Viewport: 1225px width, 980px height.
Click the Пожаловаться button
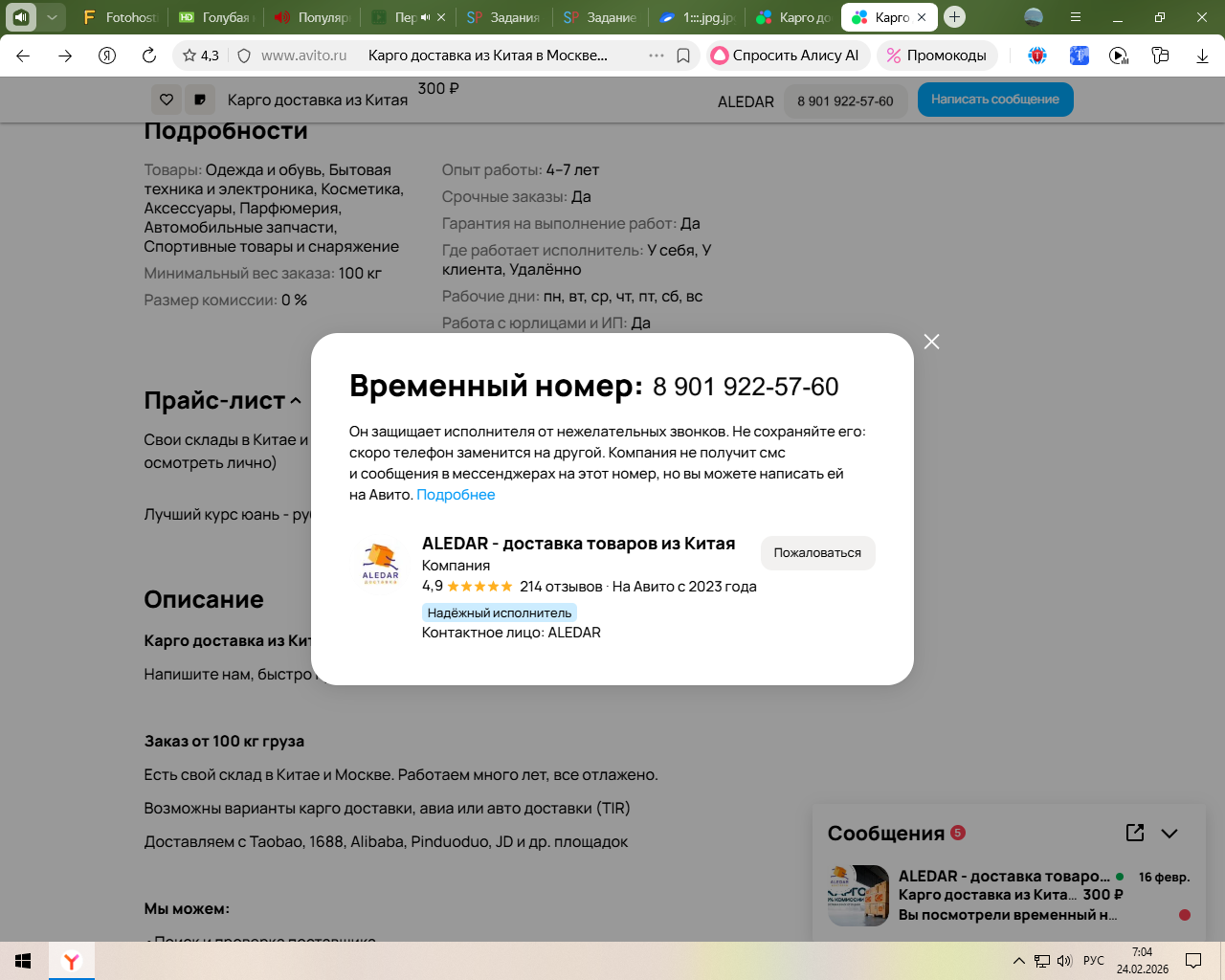[x=817, y=553]
